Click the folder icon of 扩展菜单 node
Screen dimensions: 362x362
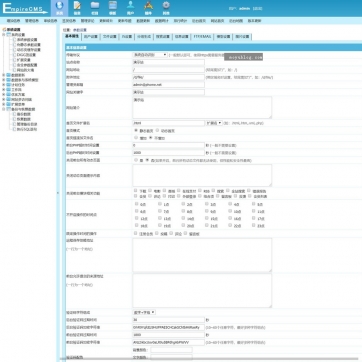tap(9, 104)
